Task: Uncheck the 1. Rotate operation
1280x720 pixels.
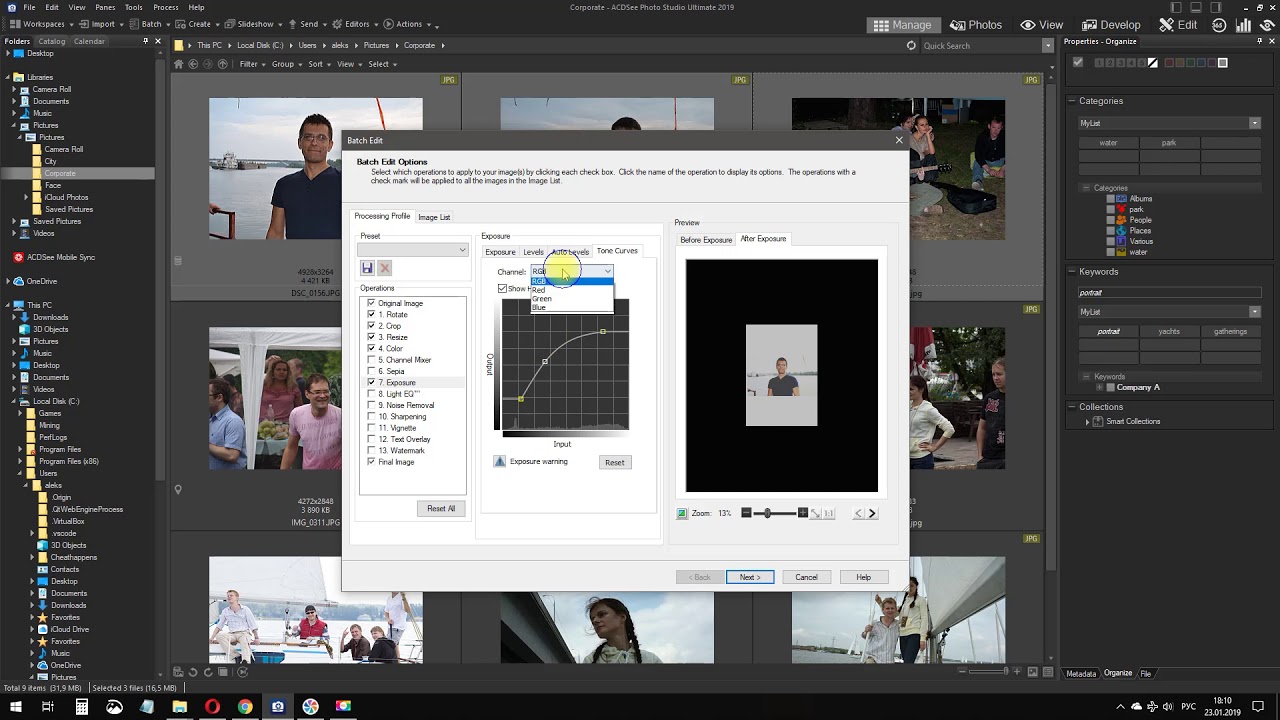Action: [x=371, y=314]
